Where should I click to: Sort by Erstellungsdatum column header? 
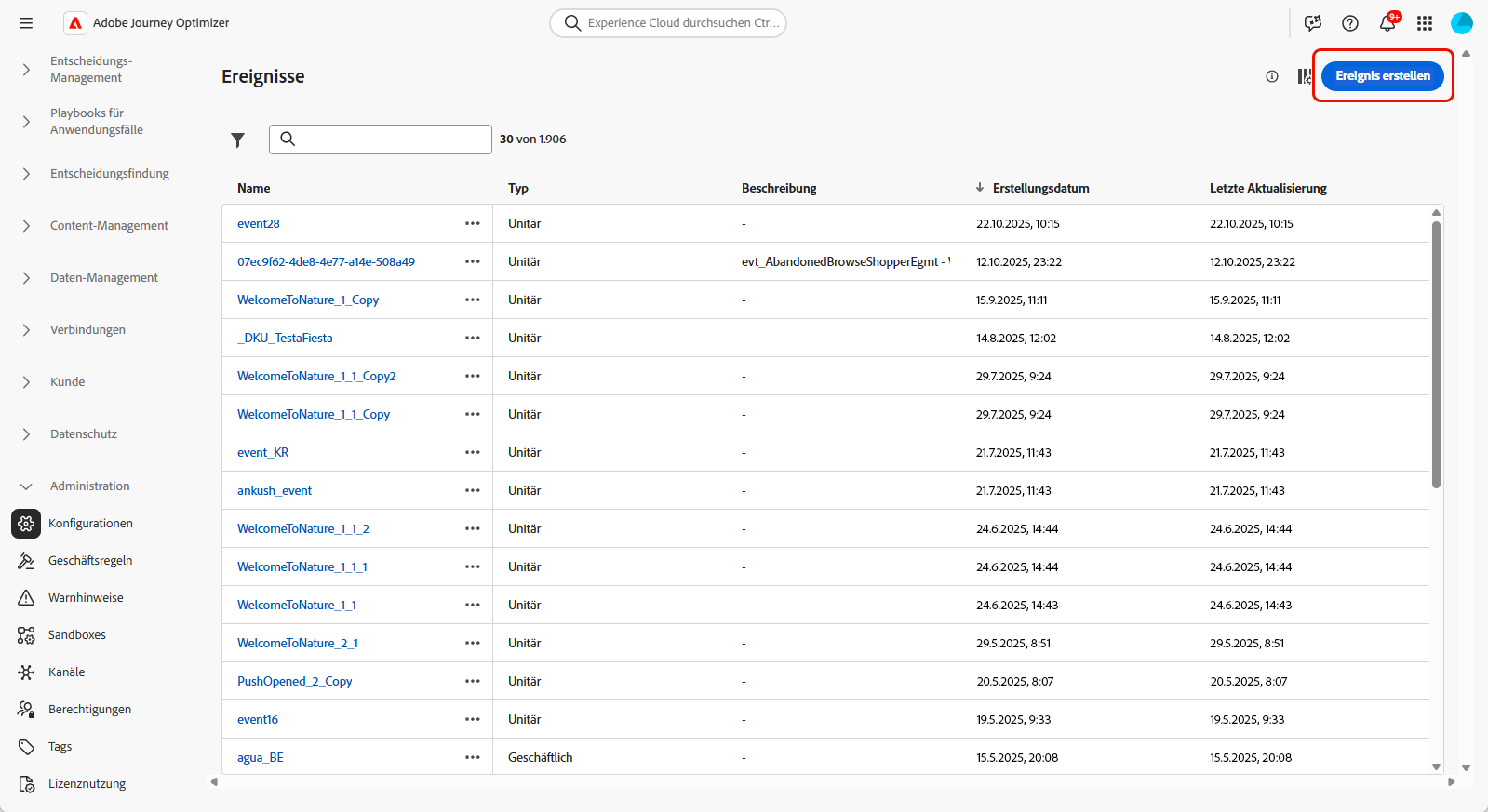coord(1040,188)
